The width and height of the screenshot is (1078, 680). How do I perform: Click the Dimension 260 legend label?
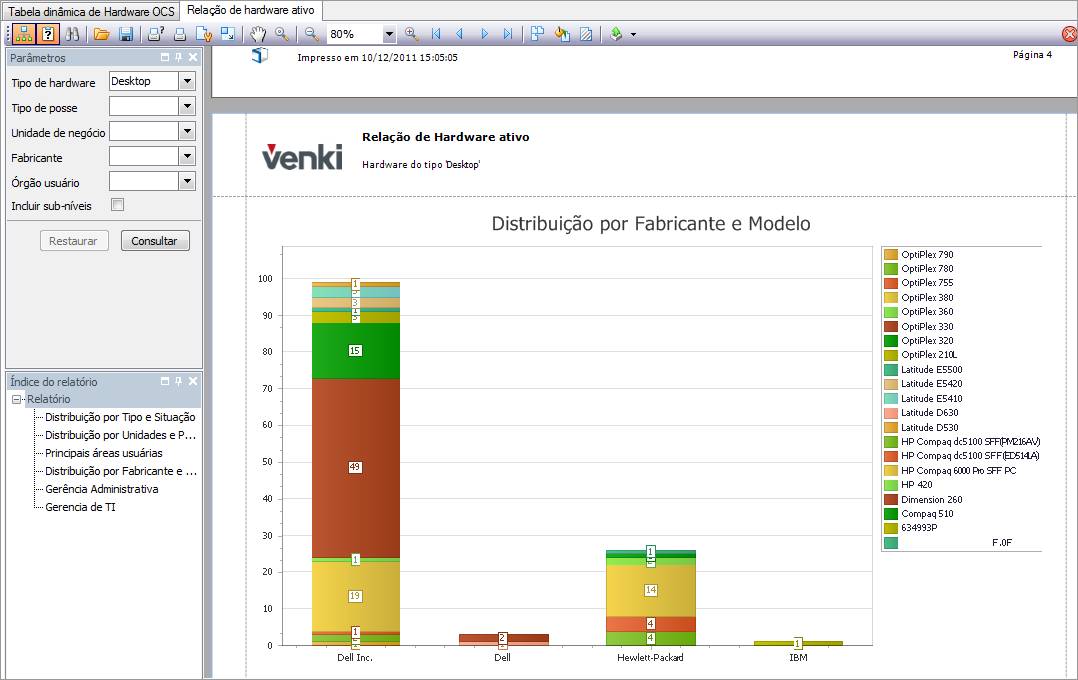coord(932,500)
